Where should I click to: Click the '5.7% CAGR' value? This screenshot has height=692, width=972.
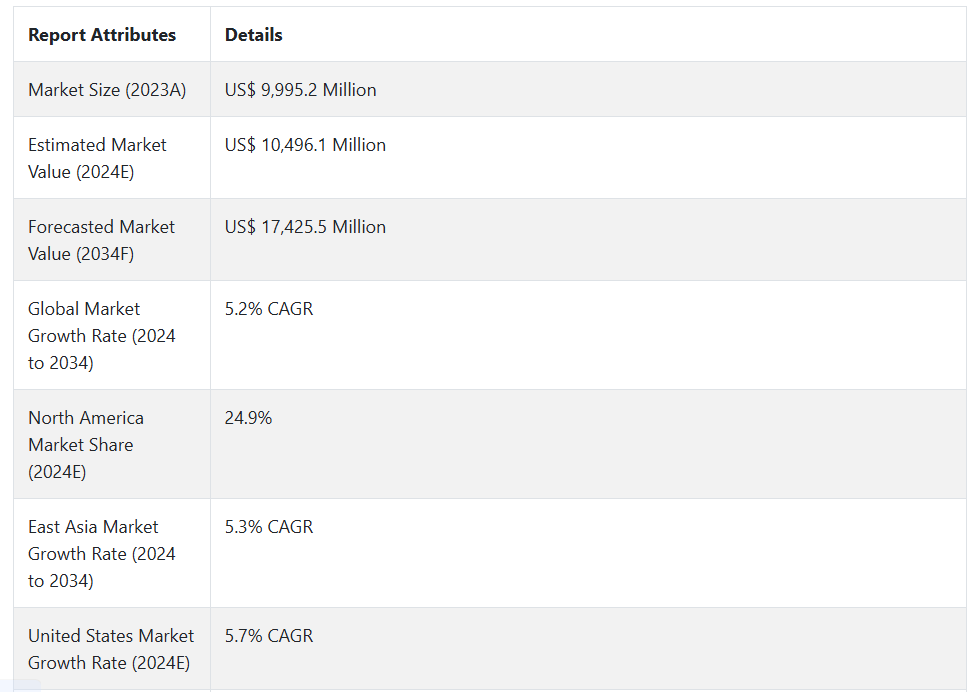(x=269, y=636)
